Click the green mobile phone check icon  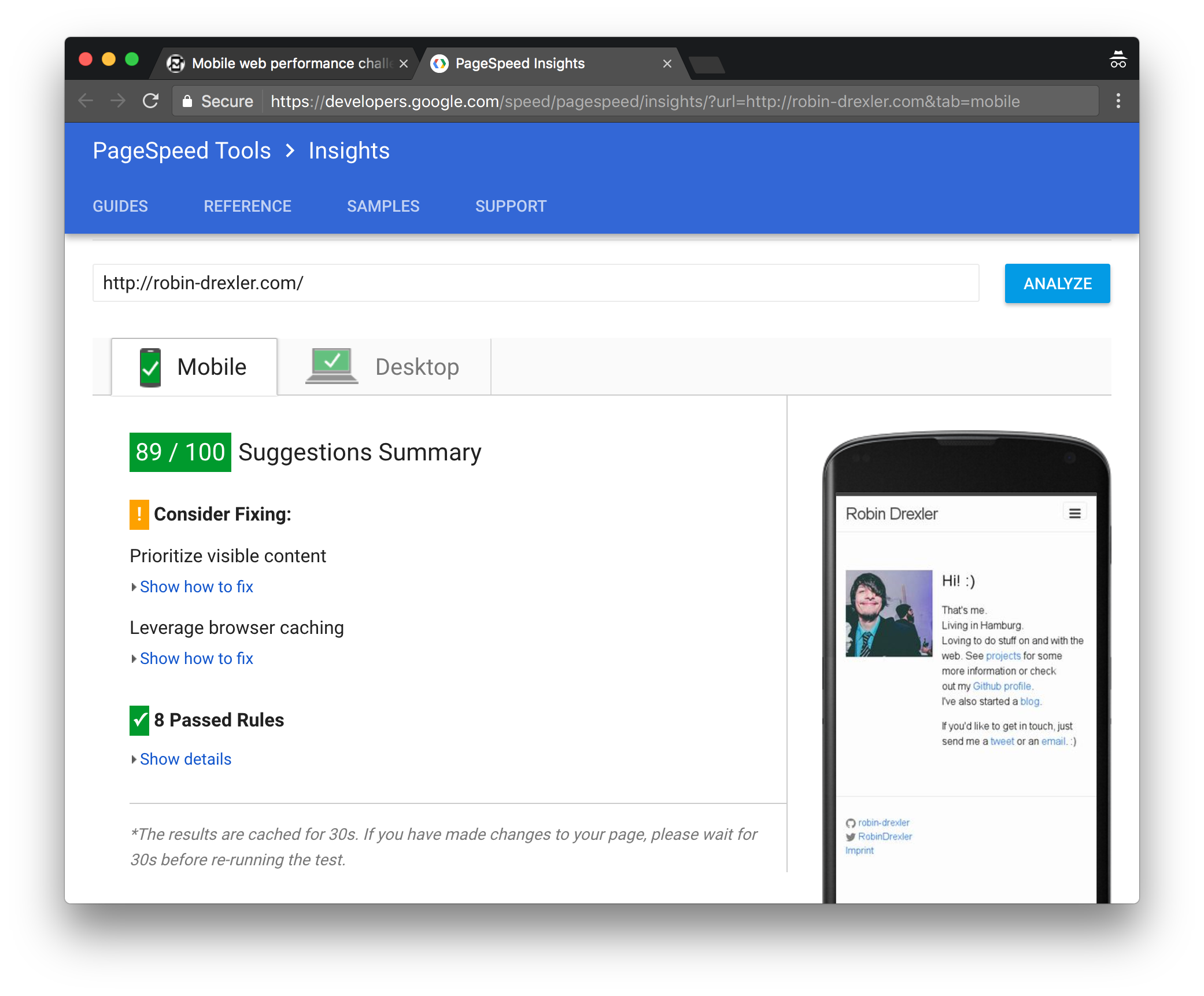150,367
